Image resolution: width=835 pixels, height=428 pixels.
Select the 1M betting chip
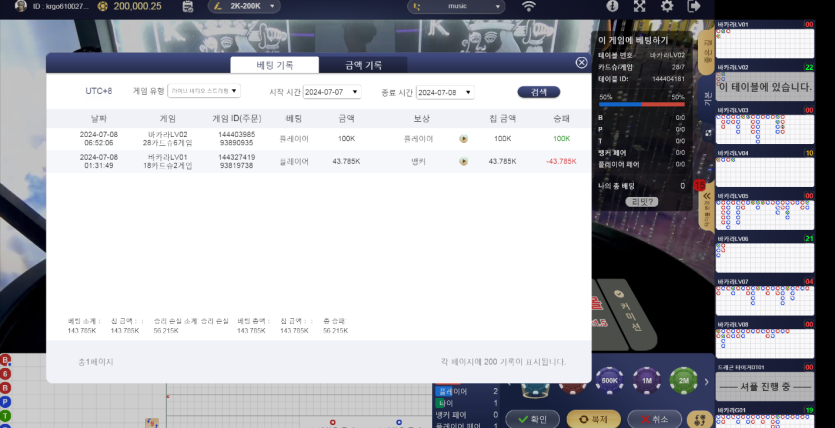coord(646,381)
